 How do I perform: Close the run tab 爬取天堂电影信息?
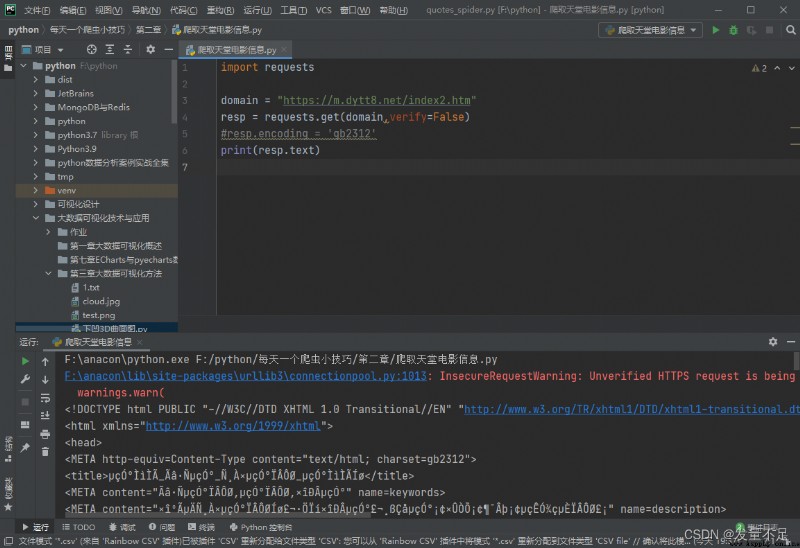click(x=139, y=342)
